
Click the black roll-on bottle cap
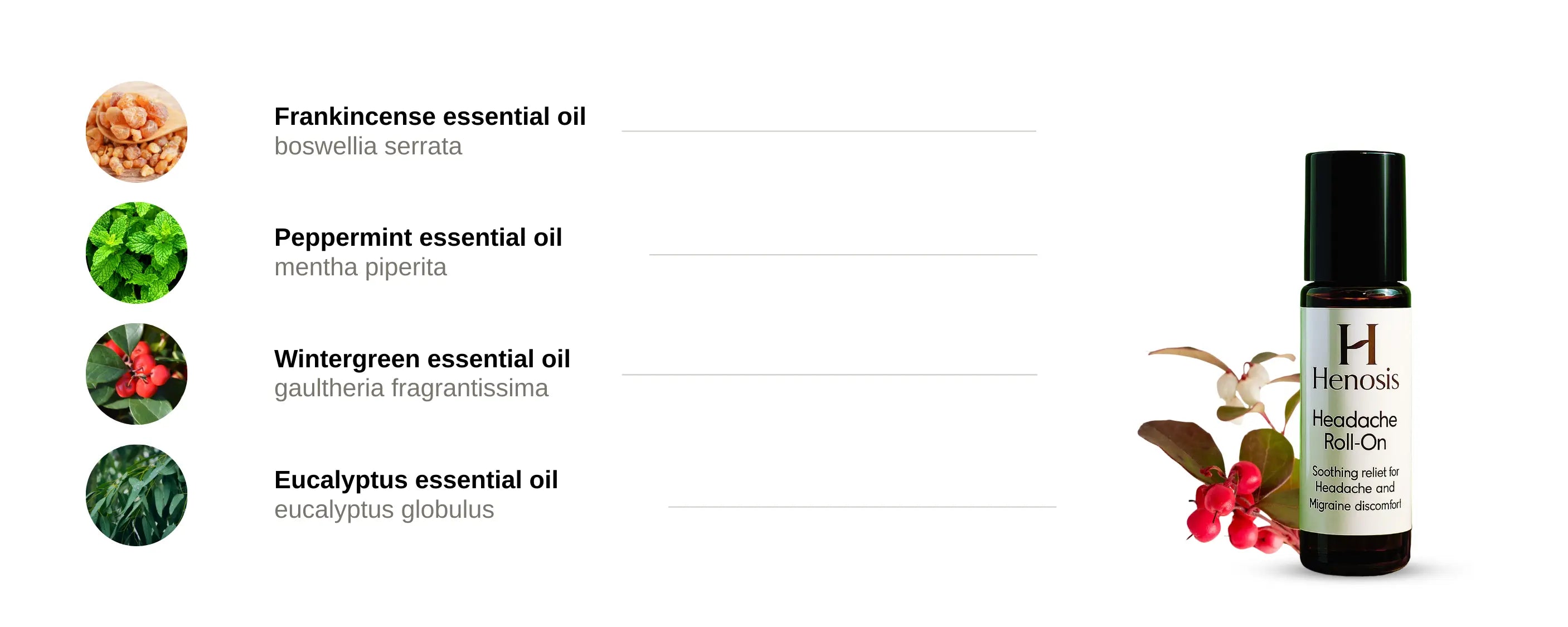pos(1355,216)
